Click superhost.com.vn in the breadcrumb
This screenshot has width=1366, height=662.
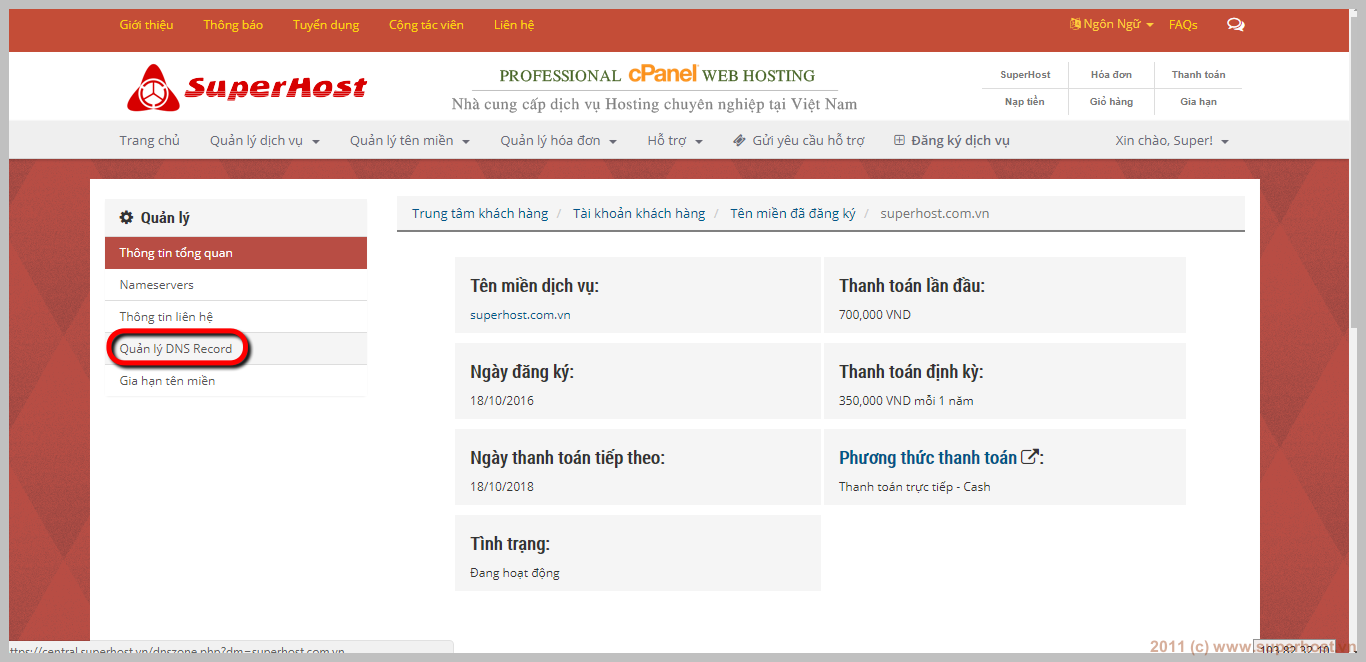(x=935, y=213)
